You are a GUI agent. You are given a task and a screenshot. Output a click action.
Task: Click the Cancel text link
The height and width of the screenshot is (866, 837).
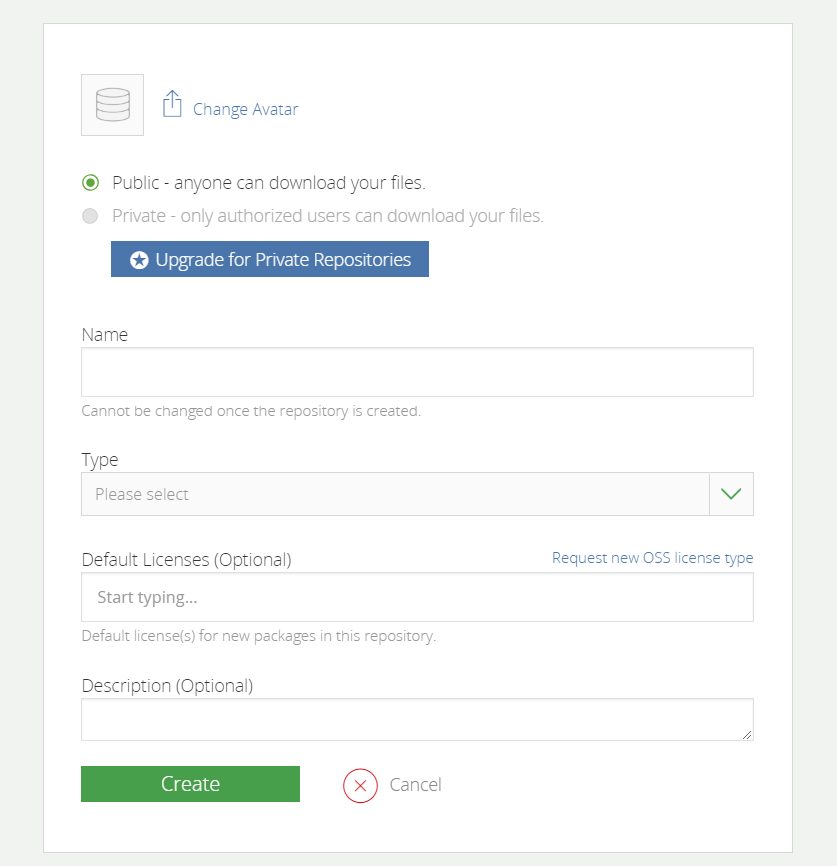[x=415, y=785]
